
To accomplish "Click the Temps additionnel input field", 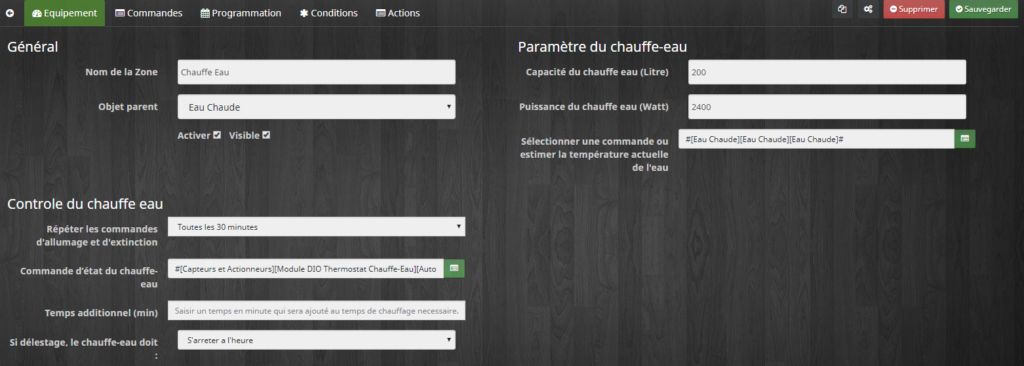I will [x=317, y=311].
